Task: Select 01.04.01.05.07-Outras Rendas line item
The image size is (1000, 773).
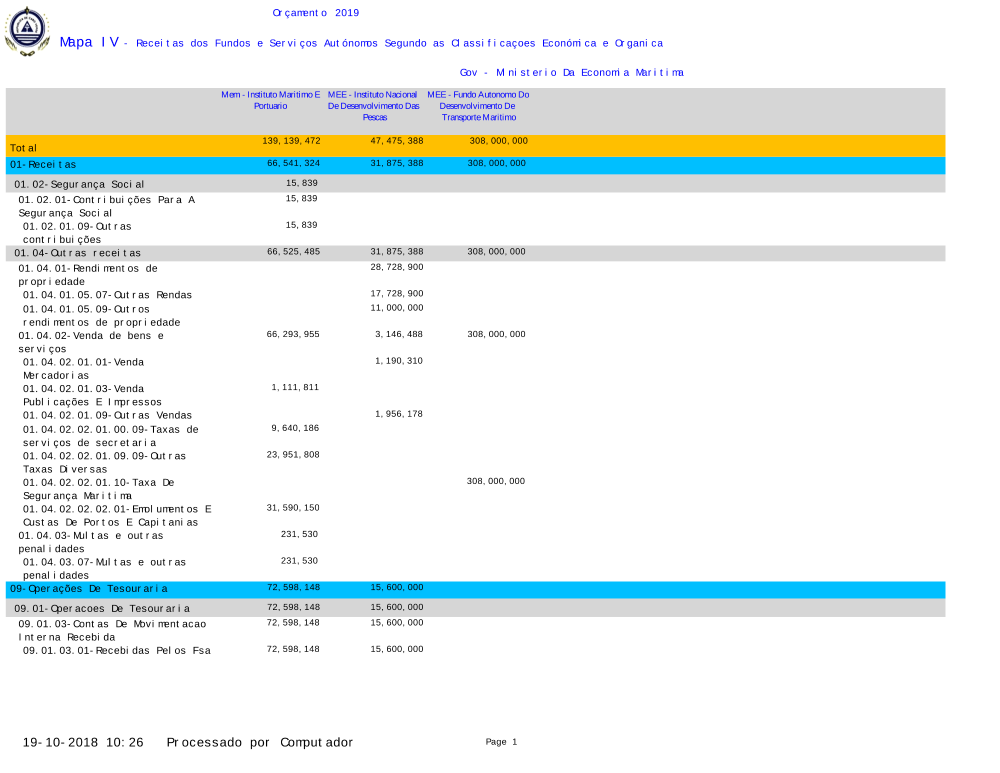Action: (107, 295)
